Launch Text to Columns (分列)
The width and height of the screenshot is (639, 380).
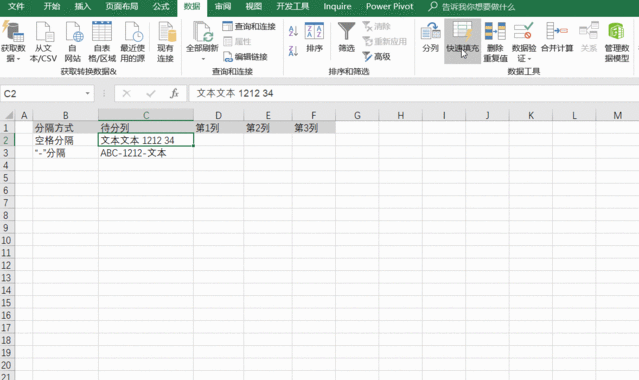(430, 37)
